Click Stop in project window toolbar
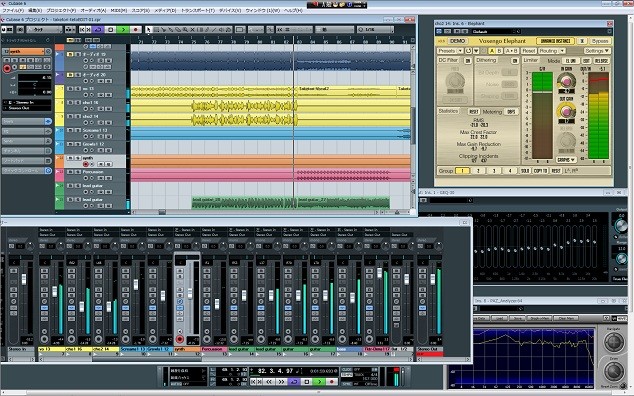The height and width of the screenshot is (396, 634). click(111, 30)
